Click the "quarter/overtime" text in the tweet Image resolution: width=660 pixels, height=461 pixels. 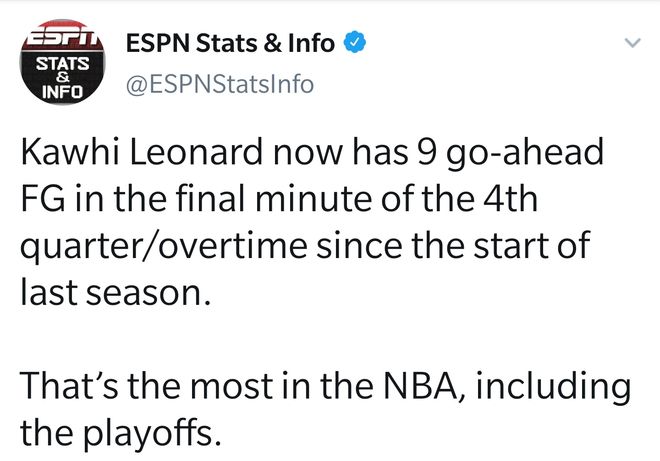[160, 248]
